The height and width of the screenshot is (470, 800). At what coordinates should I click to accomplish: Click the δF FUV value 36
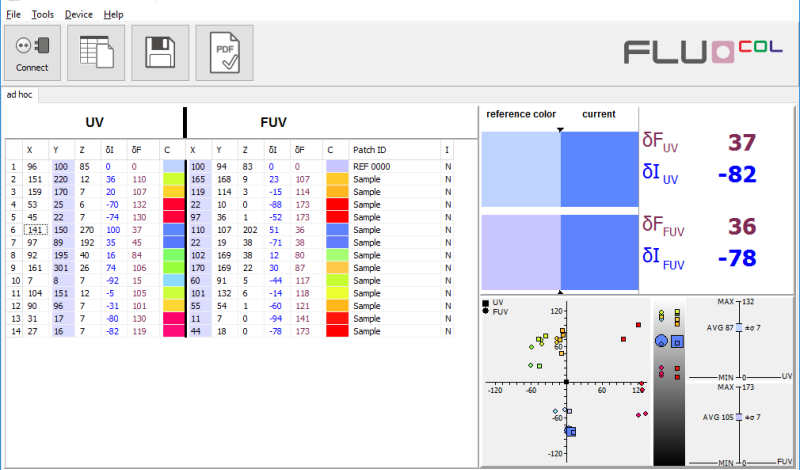pyautogui.click(x=742, y=226)
